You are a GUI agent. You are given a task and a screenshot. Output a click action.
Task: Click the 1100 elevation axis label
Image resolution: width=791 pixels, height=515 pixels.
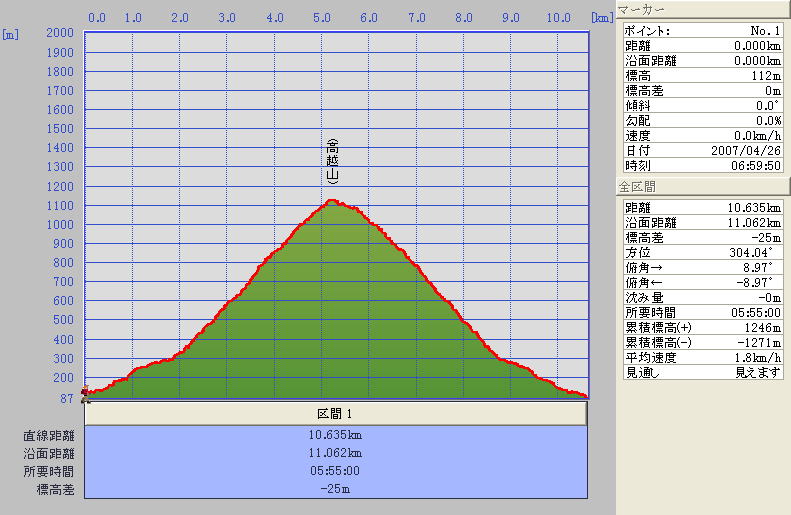[60, 206]
